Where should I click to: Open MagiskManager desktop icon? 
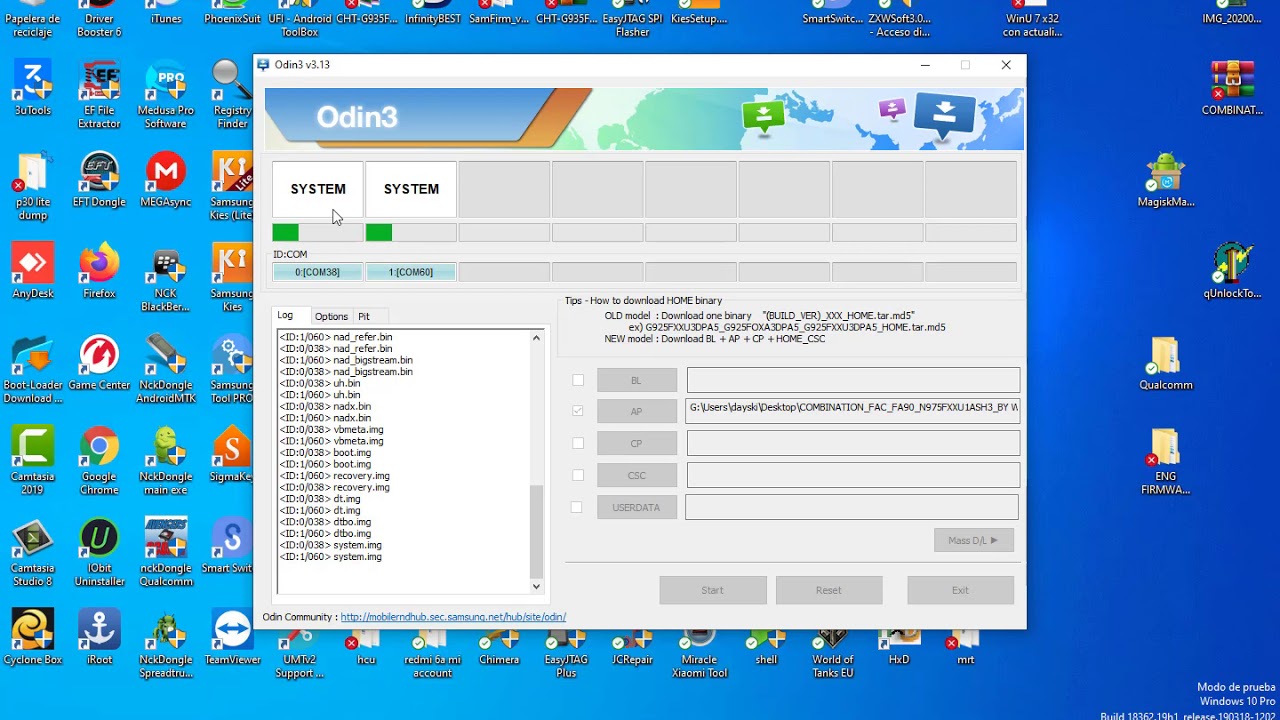point(1166,180)
